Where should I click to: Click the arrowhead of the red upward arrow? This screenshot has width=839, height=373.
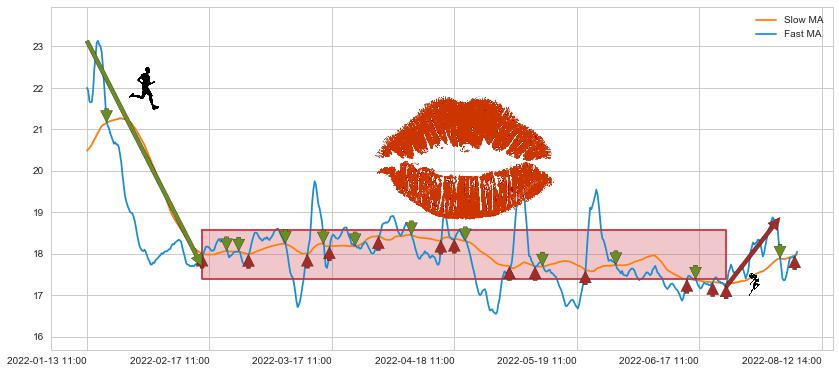(775, 224)
